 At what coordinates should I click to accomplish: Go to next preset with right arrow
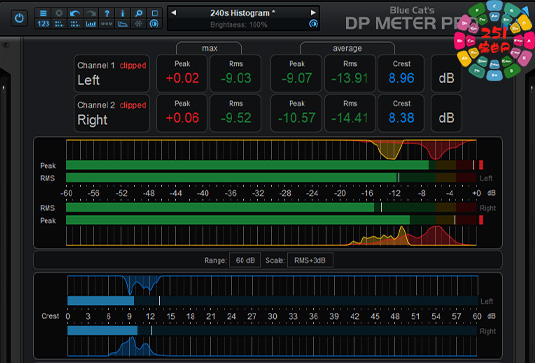coord(313,13)
